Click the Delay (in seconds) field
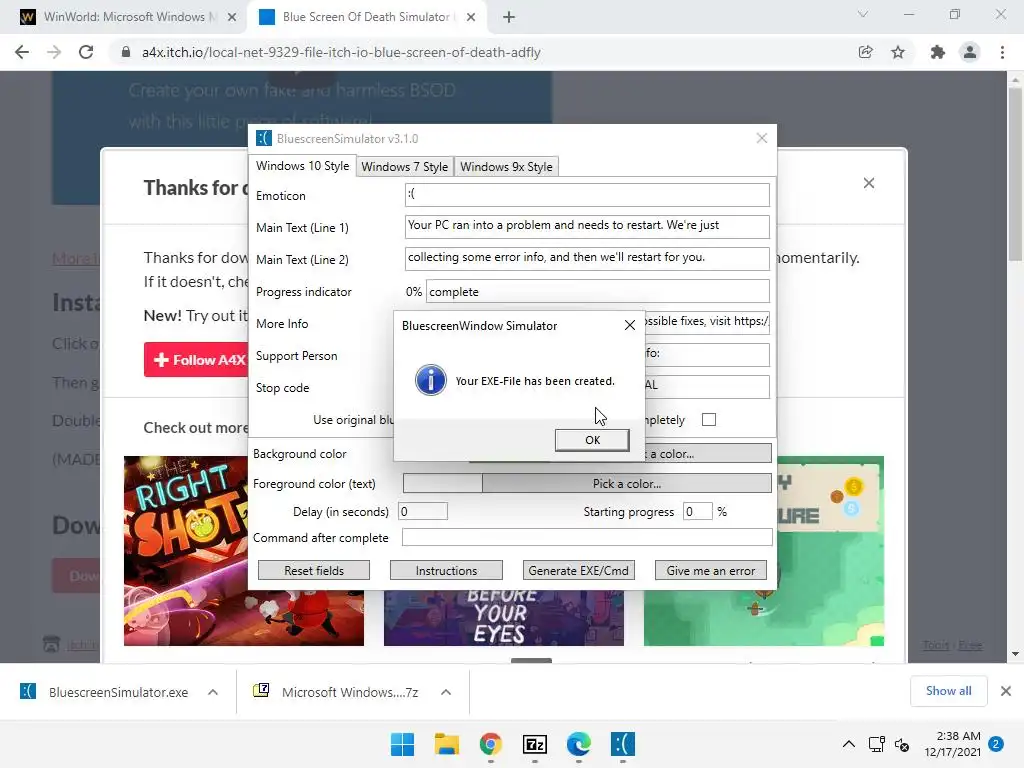 coord(423,511)
